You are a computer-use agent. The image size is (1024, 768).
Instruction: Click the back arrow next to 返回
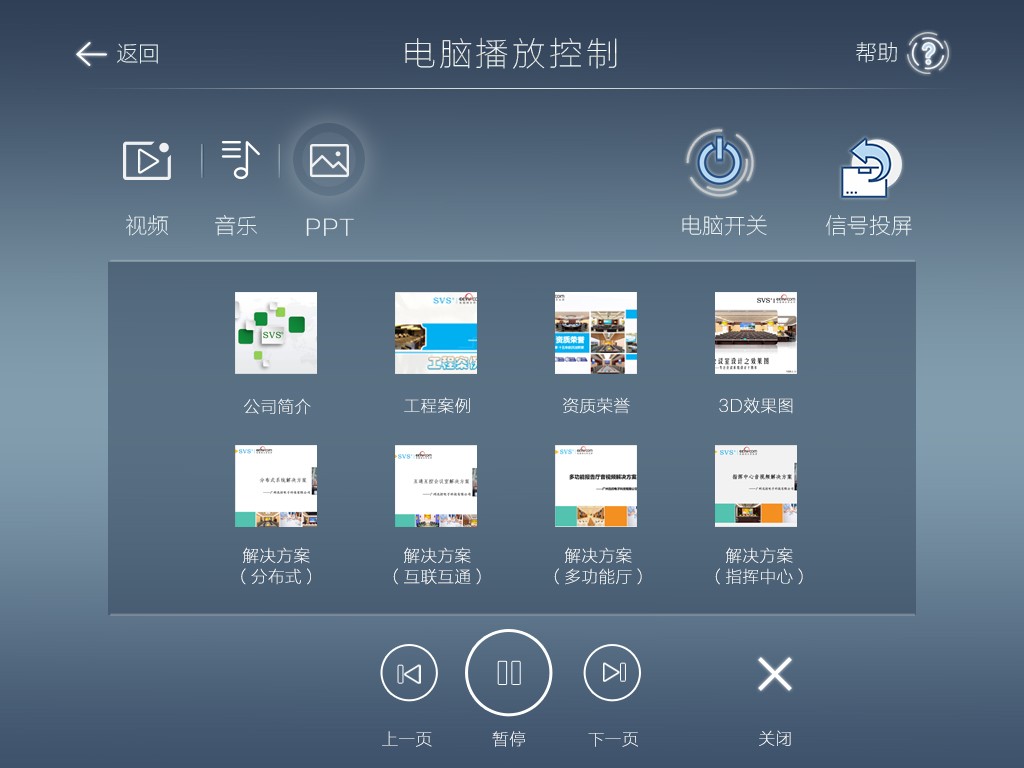pyautogui.click(x=90, y=55)
